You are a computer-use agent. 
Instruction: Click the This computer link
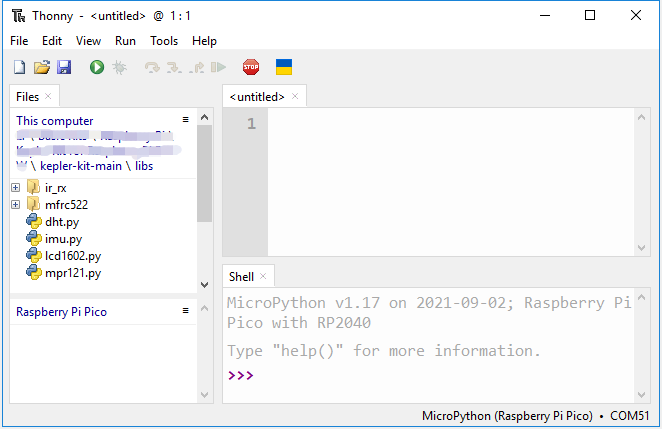(54, 121)
